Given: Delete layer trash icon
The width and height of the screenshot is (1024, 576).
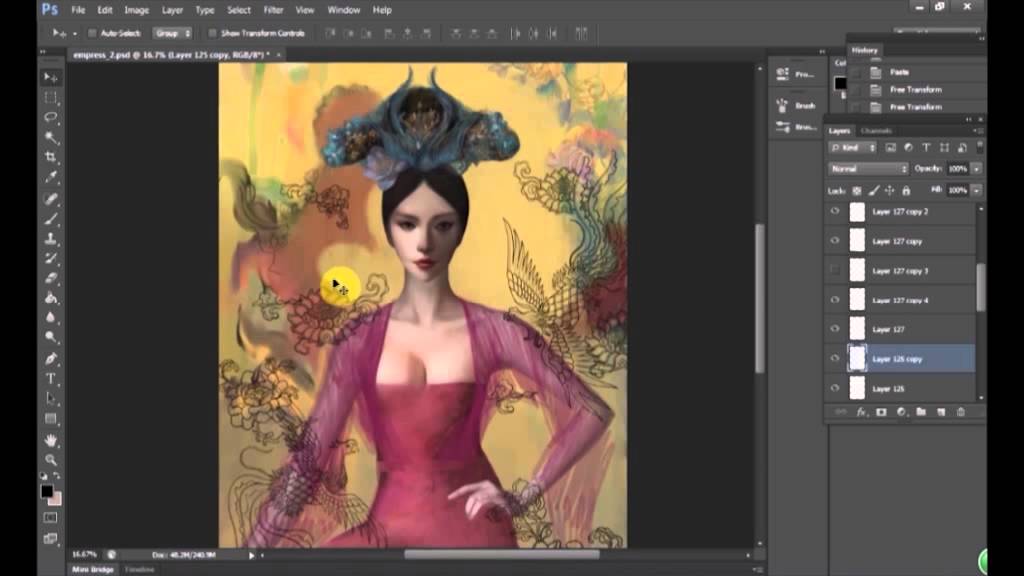Looking at the screenshot, I should coord(961,412).
